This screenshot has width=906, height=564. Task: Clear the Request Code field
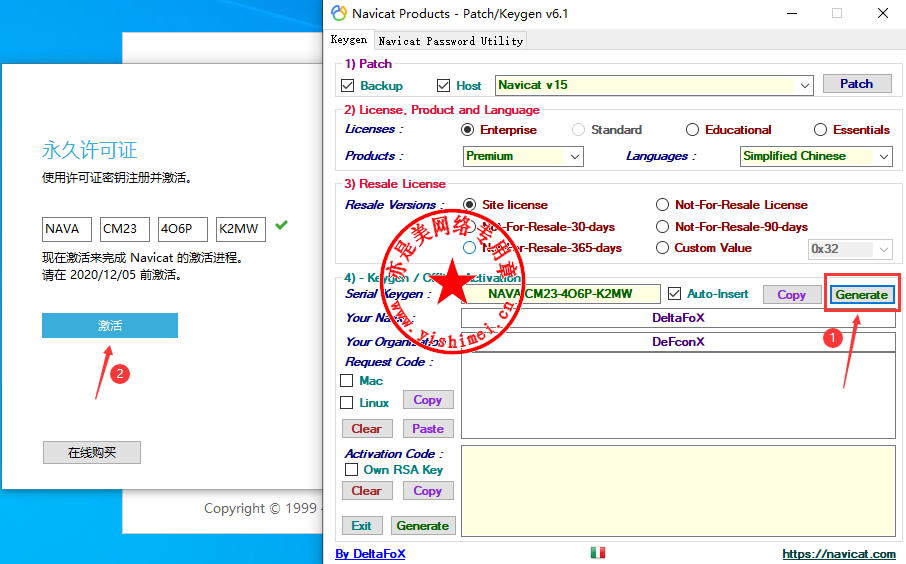(367, 429)
